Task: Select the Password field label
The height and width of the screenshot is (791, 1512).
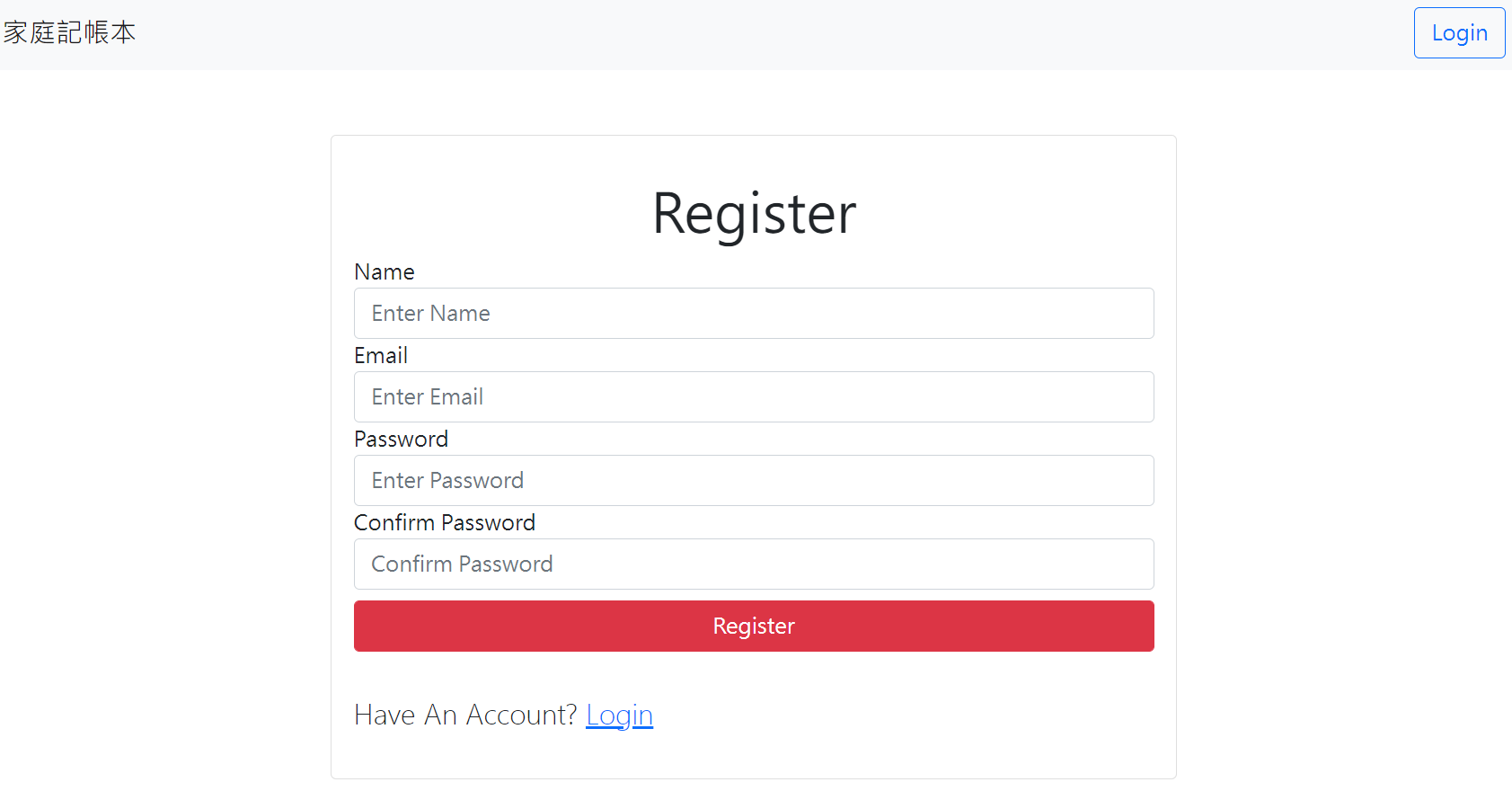Action: pyautogui.click(x=401, y=439)
